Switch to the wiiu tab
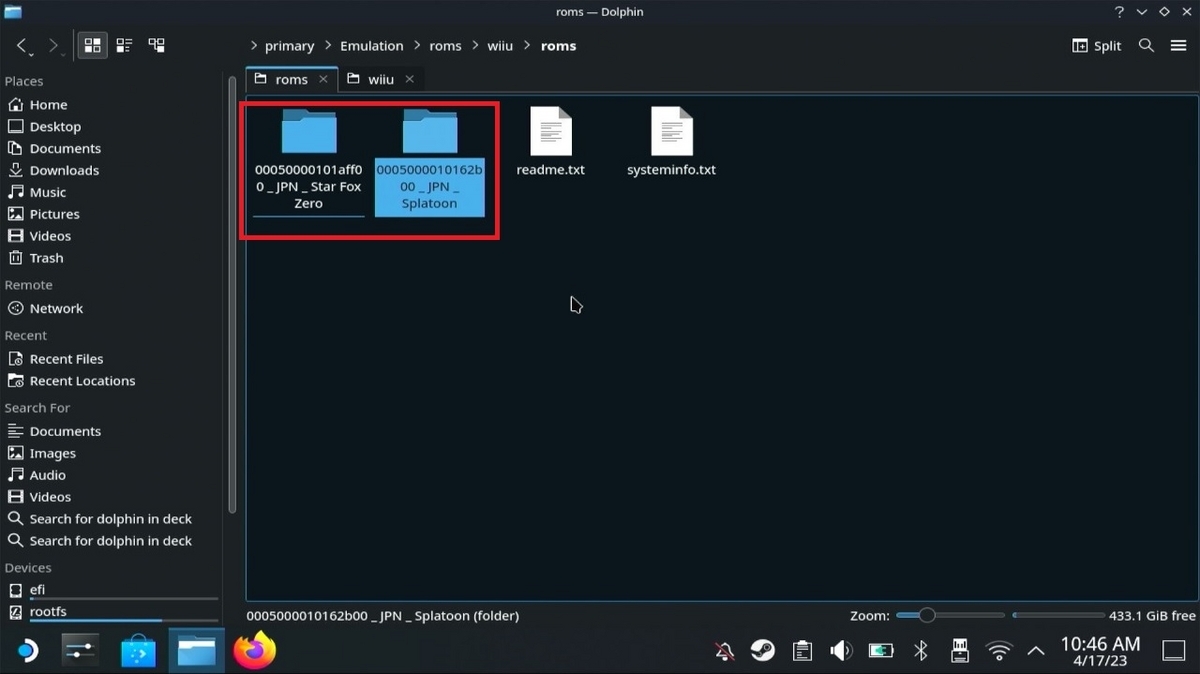 381,79
